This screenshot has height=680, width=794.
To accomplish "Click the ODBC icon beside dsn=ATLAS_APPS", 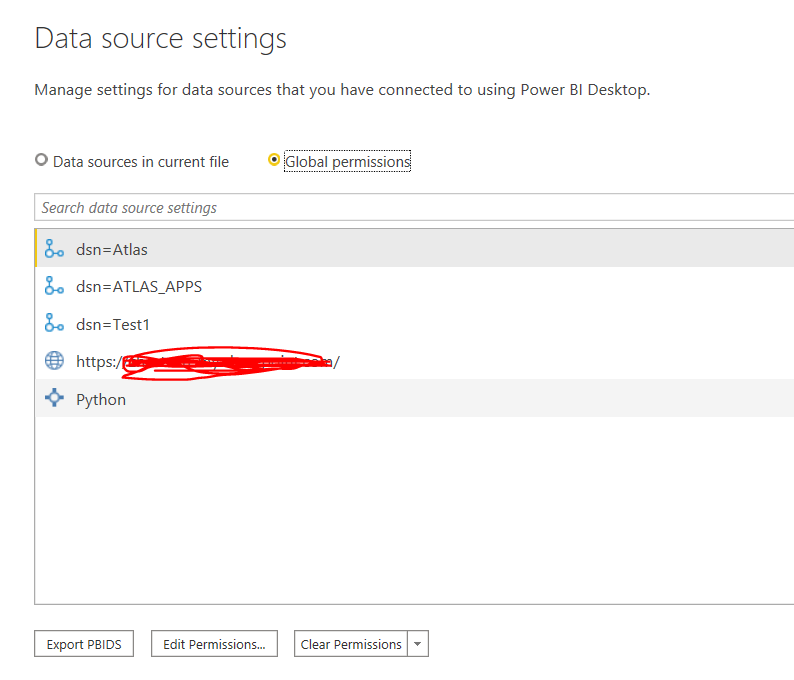I will tap(54, 287).
